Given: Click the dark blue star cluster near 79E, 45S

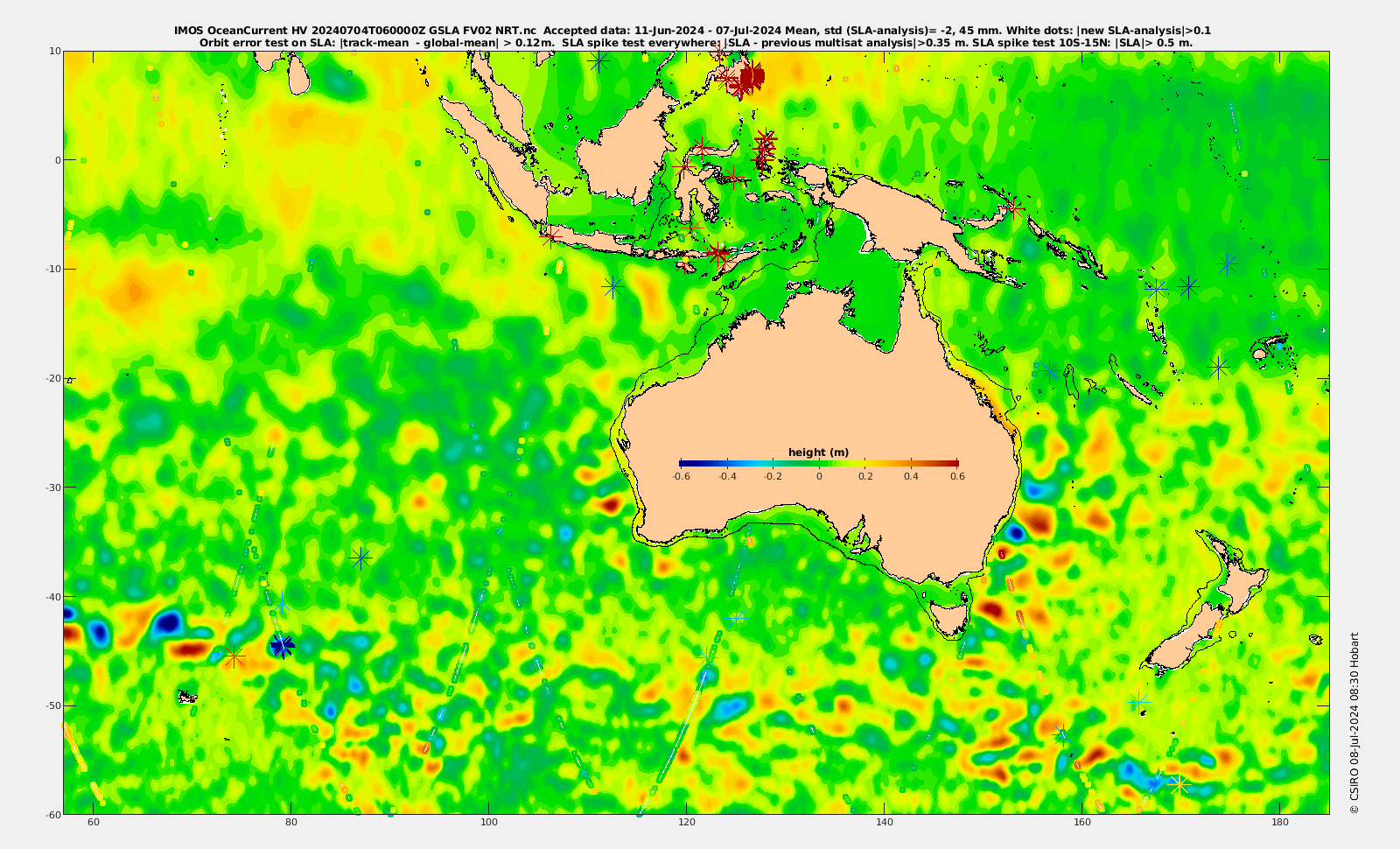Looking at the screenshot, I should tap(282, 647).
